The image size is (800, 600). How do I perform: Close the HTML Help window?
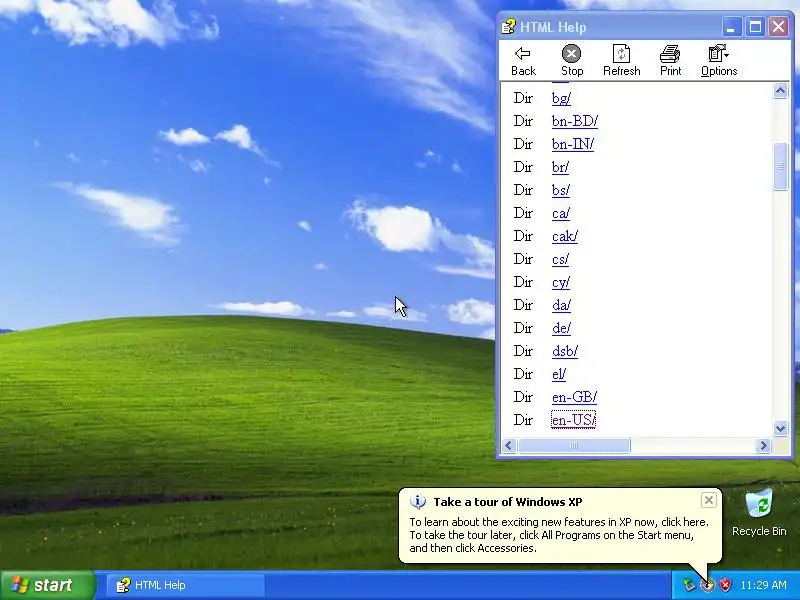(x=778, y=27)
